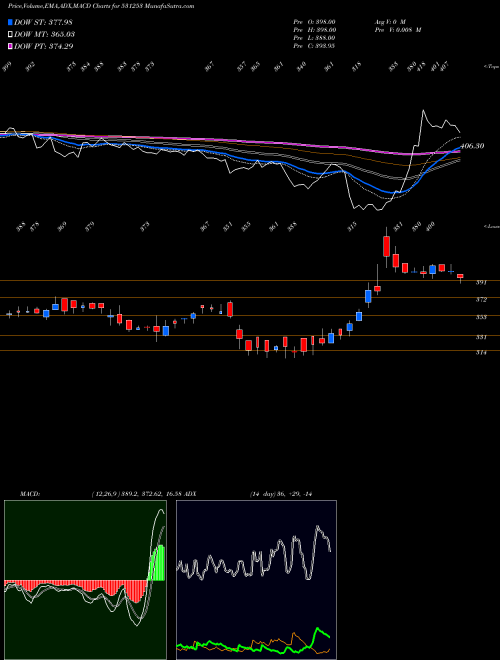Select the 'DOW PT: 374.29' legend text
Image resolution: width=500 pixels, height=660 pixels.
click(43, 46)
